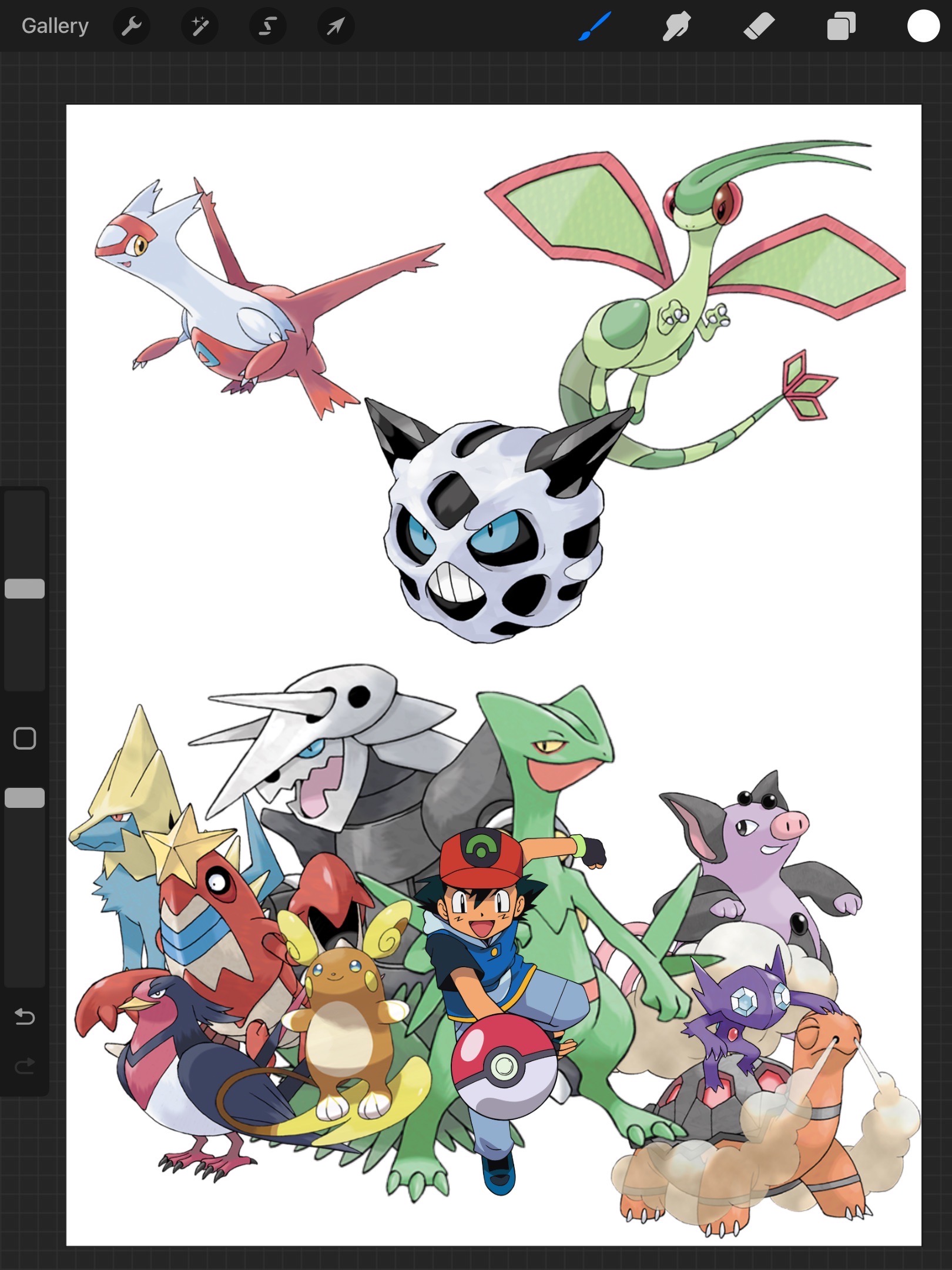The image size is (952, 1270).
Task: Open the Actions wrench menu
Action: pyautogui.click(x=132, y=26)
